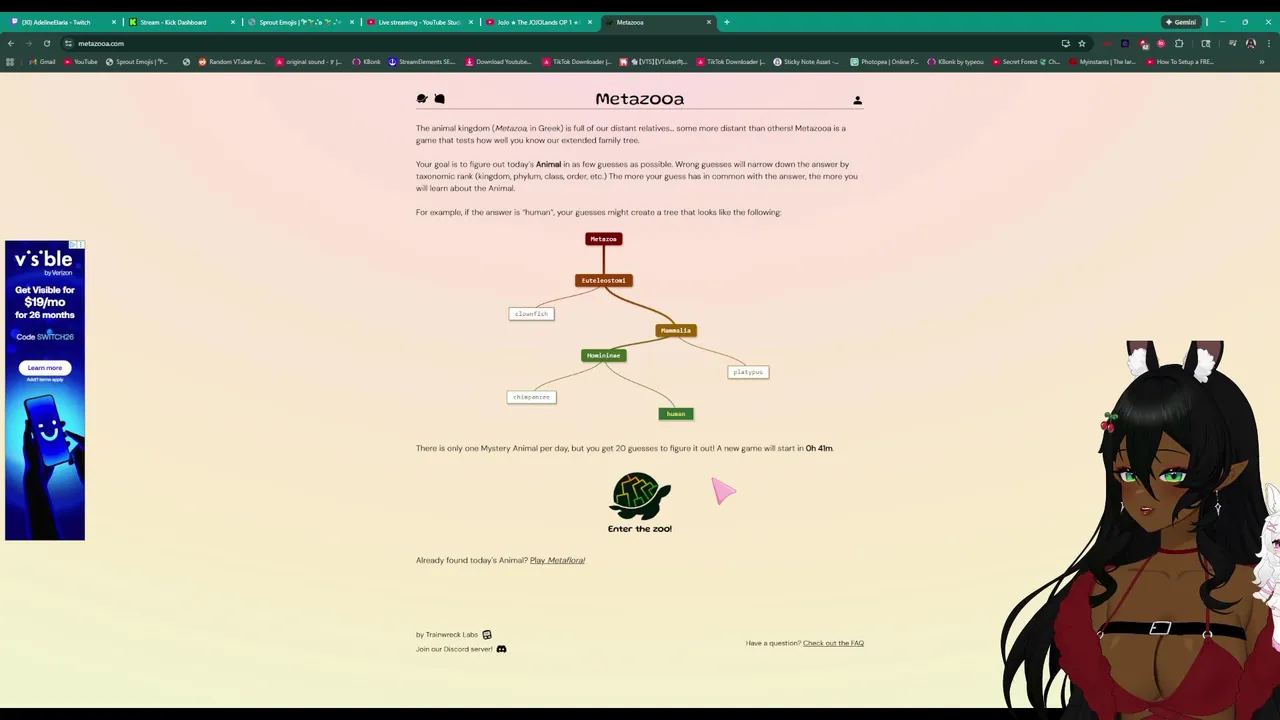Open the Random VTuber As... bookmark
This screenshot has width=1280, height=720.
click(x=232, y=62)
